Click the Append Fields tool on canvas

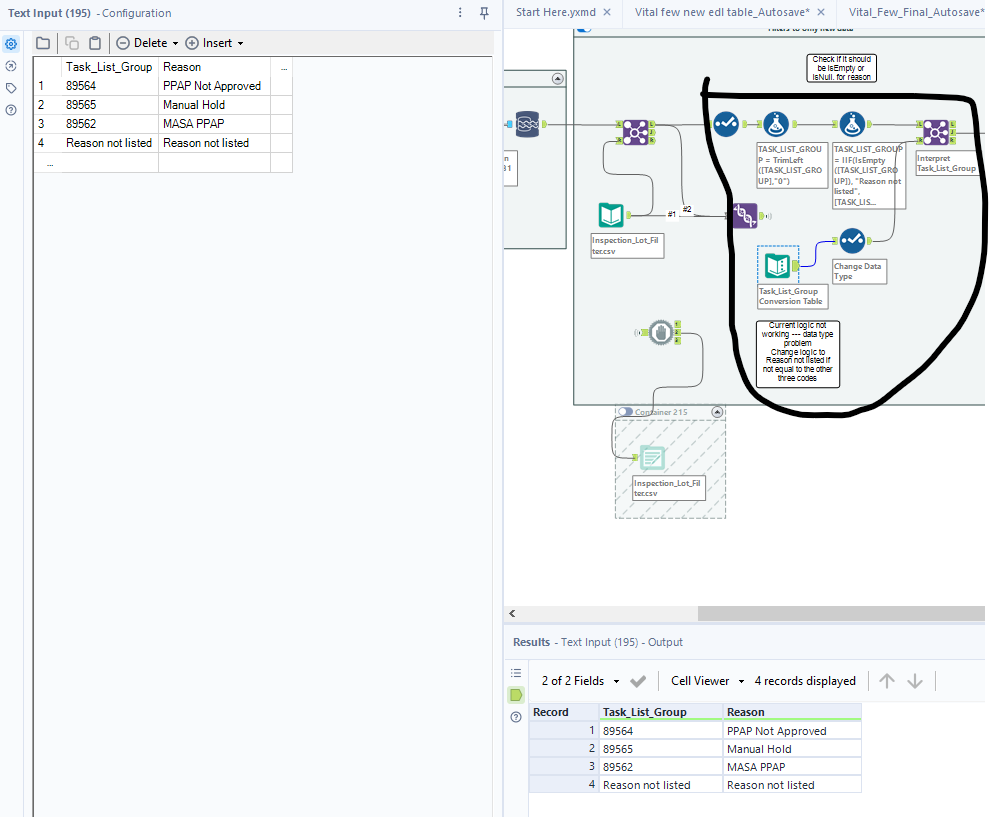tap(743, 214)
